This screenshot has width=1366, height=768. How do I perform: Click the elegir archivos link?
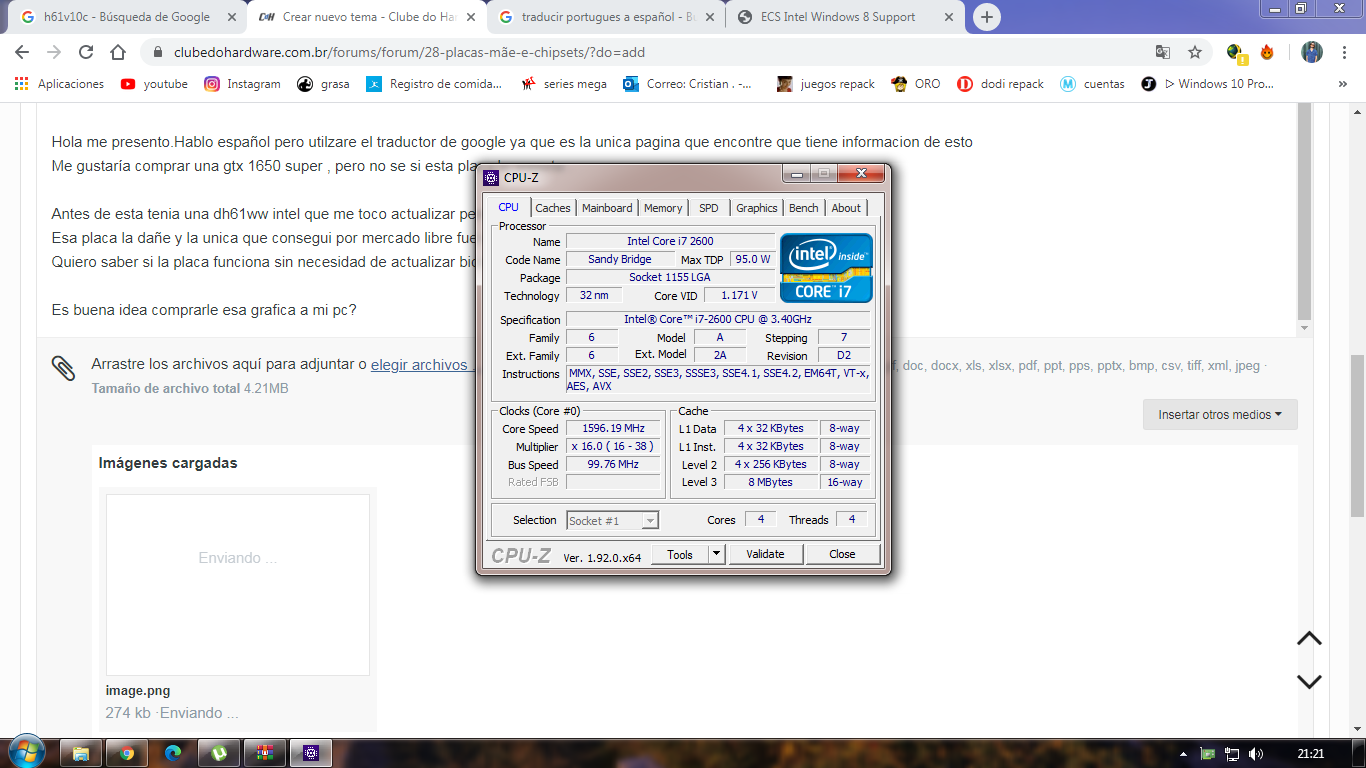point(422,365)
